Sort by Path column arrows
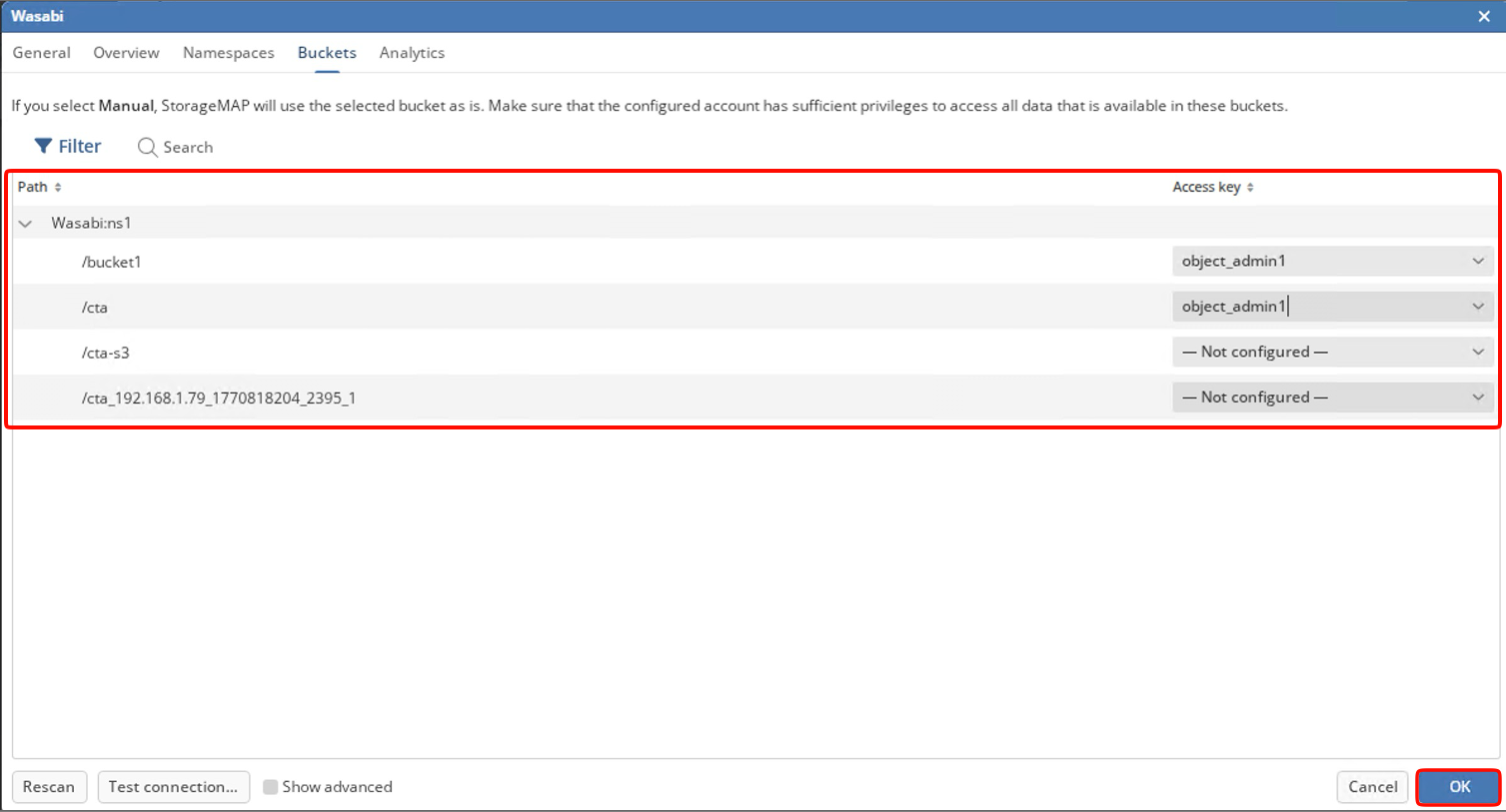The height and width of the screenshot is (812, 1506). click(x=58, y=187)
